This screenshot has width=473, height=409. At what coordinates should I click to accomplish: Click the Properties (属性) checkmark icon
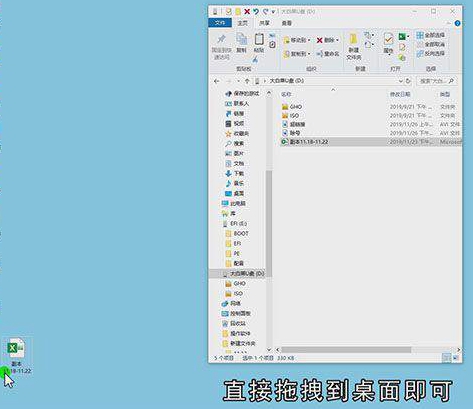coord(388,40)
